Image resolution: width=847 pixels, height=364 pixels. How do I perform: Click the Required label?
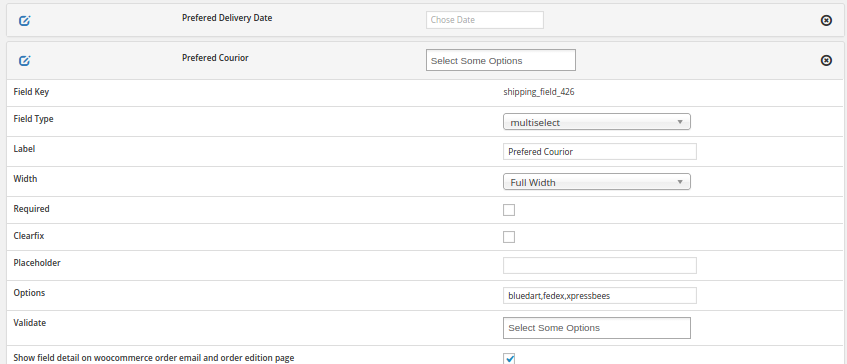click(31, 208)
